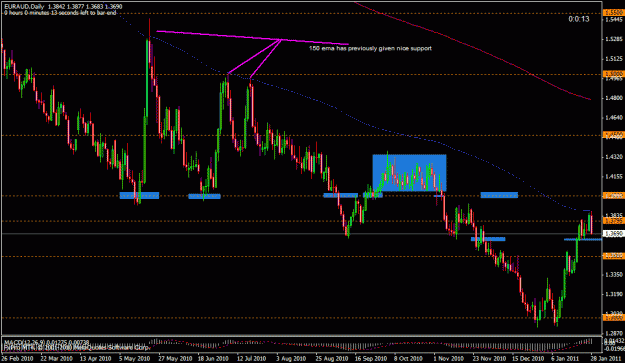Click the 1.4800 price axis label

(x=613, y=98)
